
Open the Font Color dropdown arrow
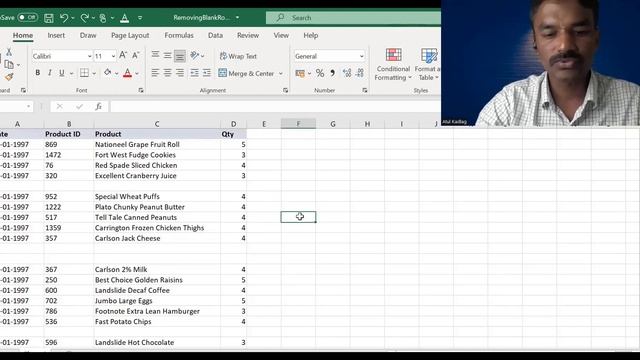click(x=137, y=73)
